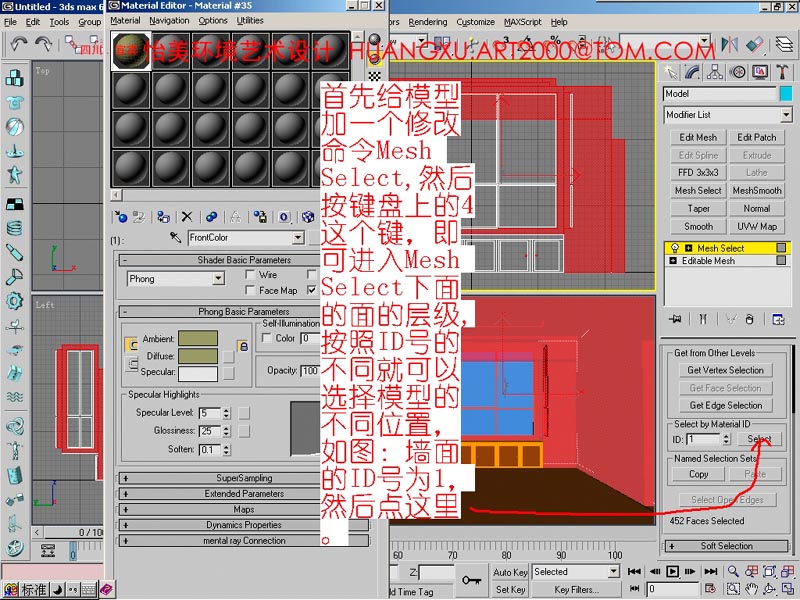Click the Diffuse color swatch
800x600 pixels.
198,356
